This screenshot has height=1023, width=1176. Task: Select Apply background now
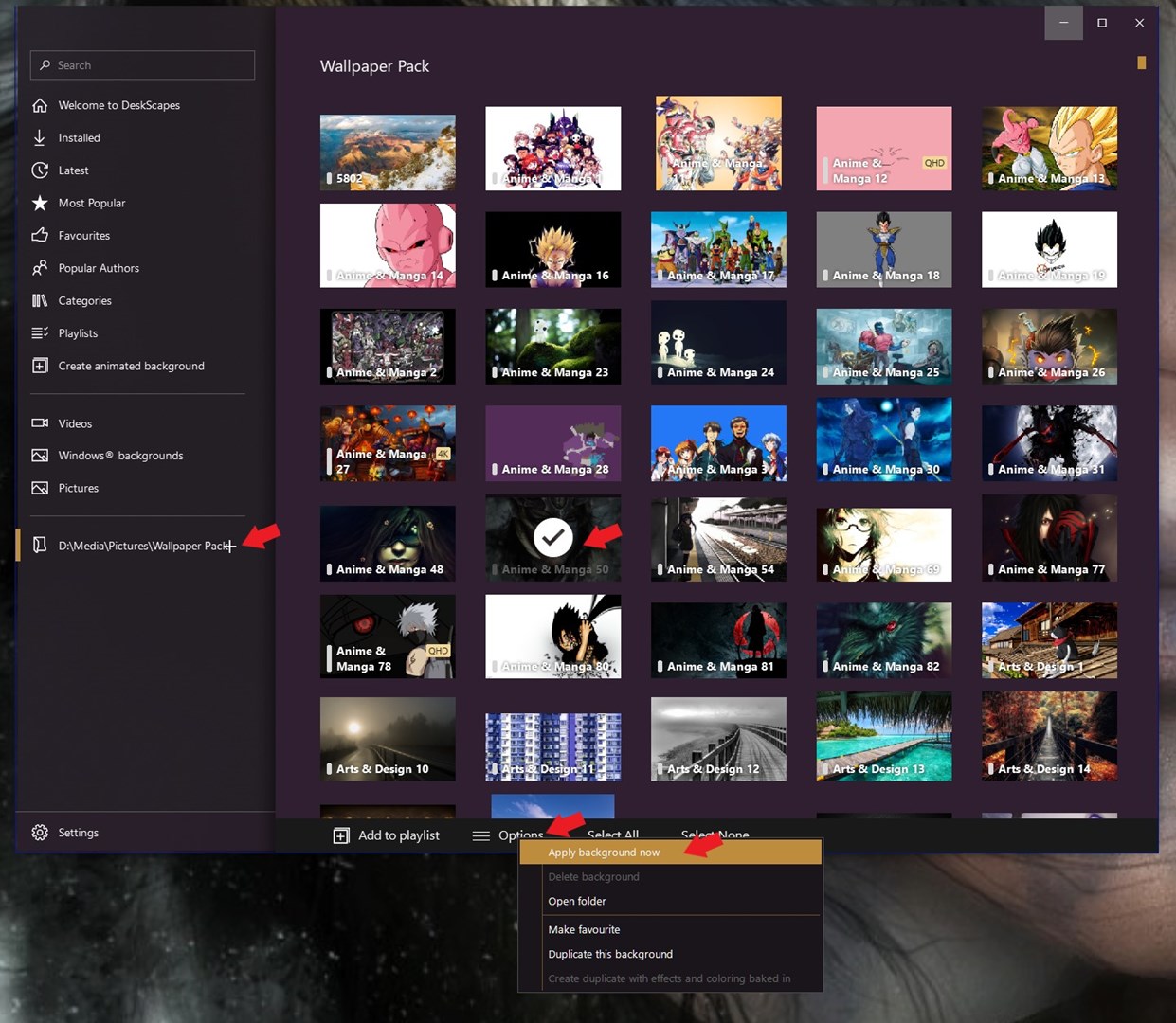coord(670,852)
